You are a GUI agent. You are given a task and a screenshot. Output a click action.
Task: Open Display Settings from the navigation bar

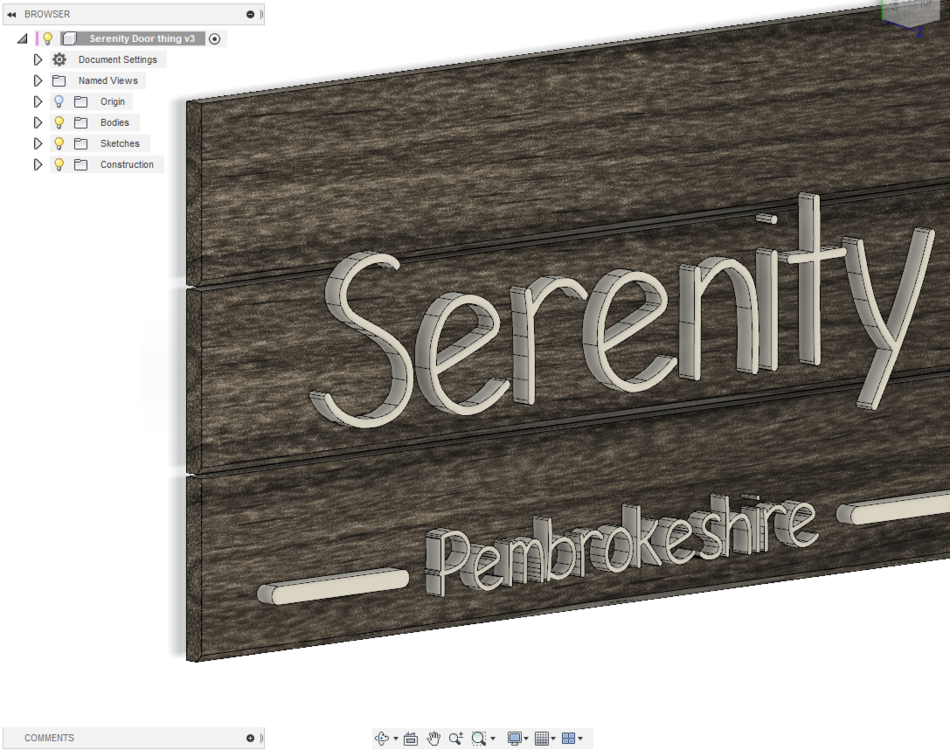point(515,738)
